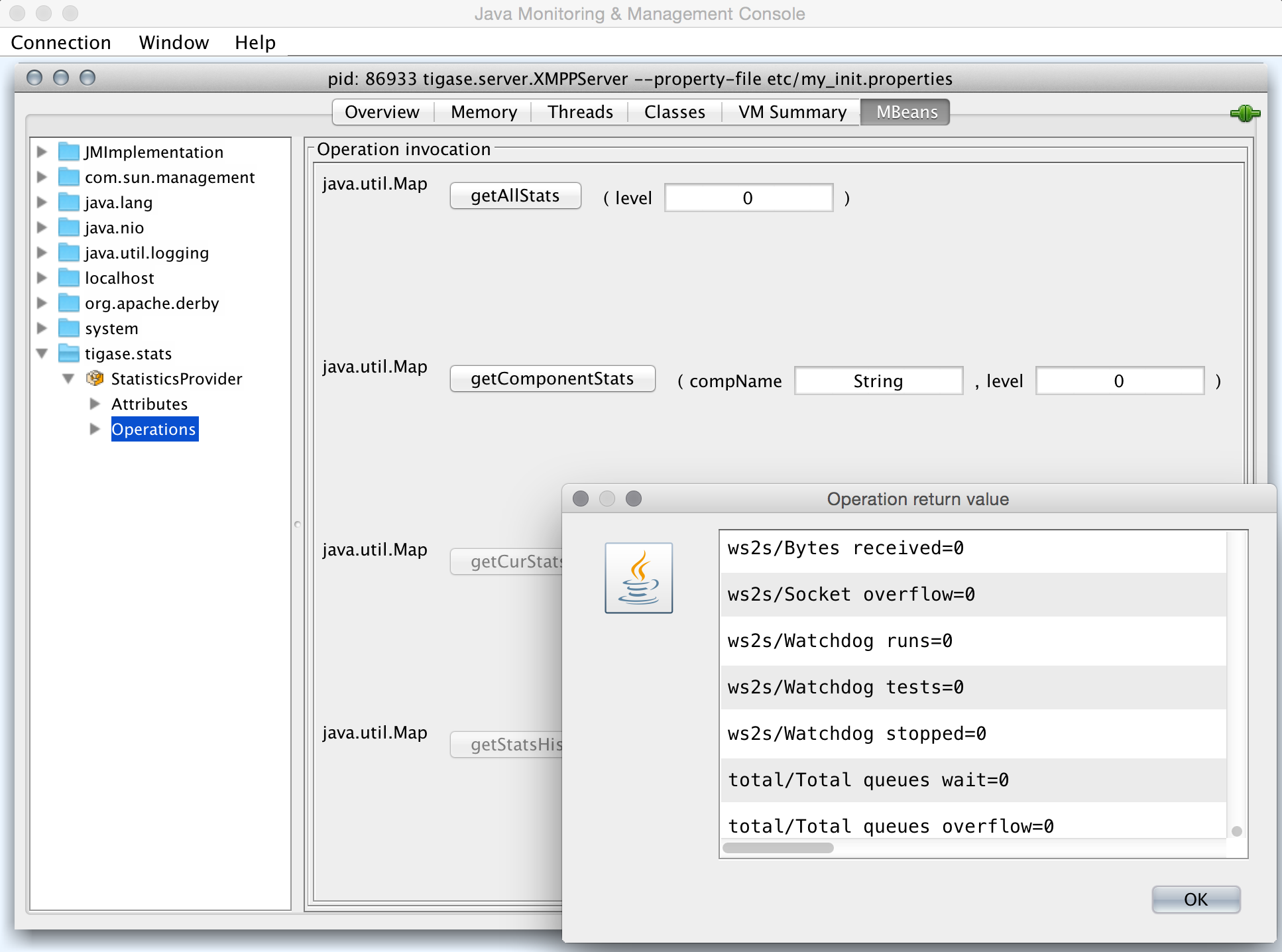This screenshot has height=952, width=1282.
Task: Select the 'ws2s/Watchdog runs=0' row
Action: [x=973, y=641]
